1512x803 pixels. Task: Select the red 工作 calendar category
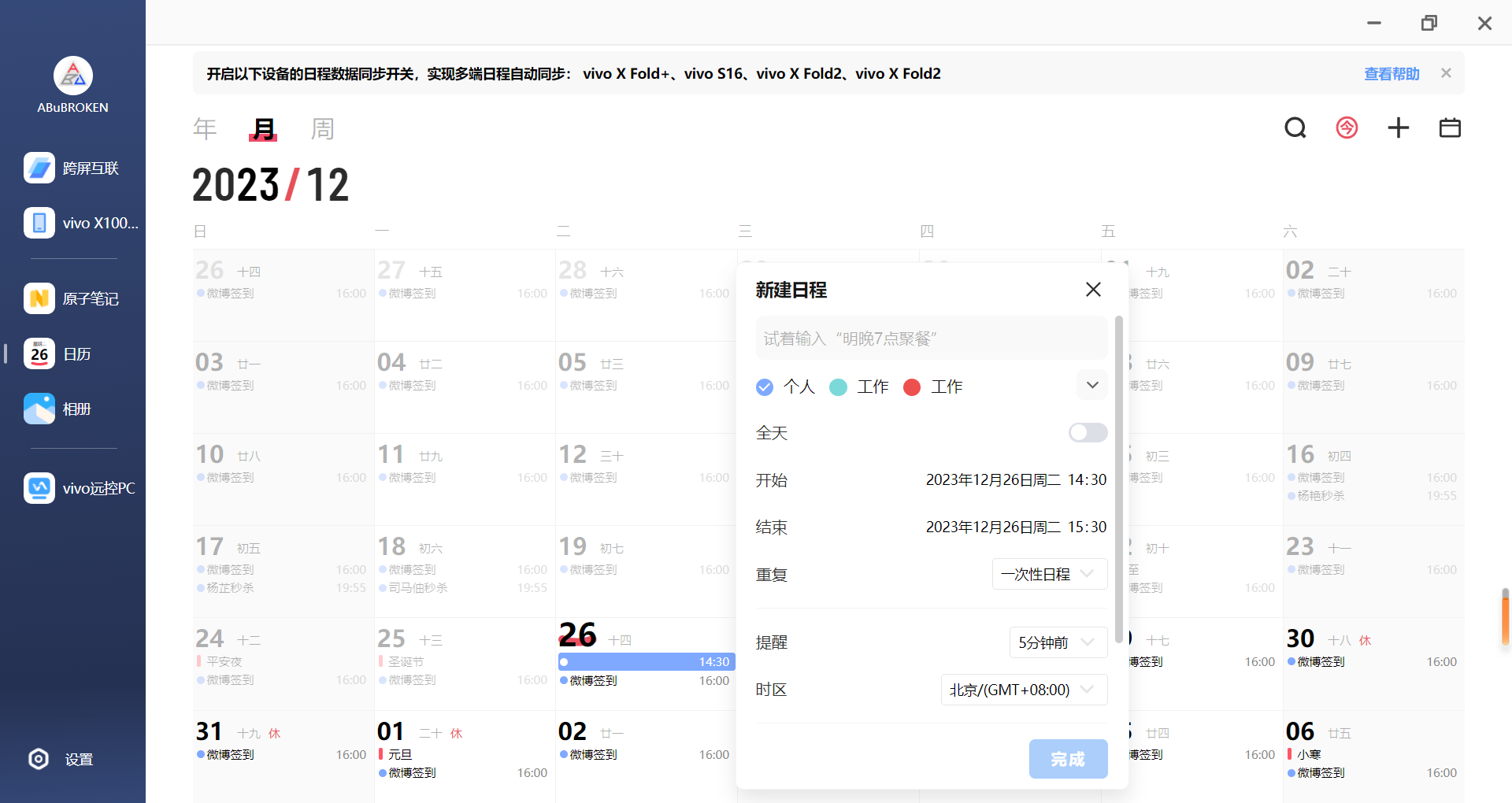tap(933, 387)
